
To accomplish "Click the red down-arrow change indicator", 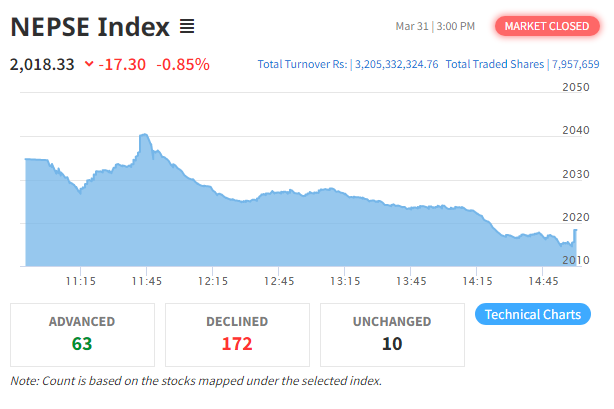I will 89,63.
